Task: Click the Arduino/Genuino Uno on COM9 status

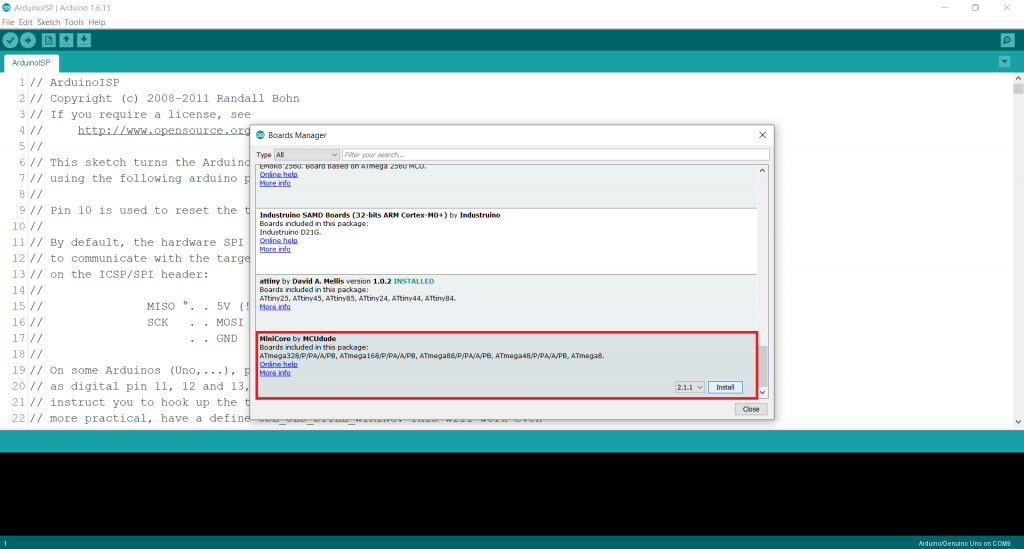Action: pos(964,543)
